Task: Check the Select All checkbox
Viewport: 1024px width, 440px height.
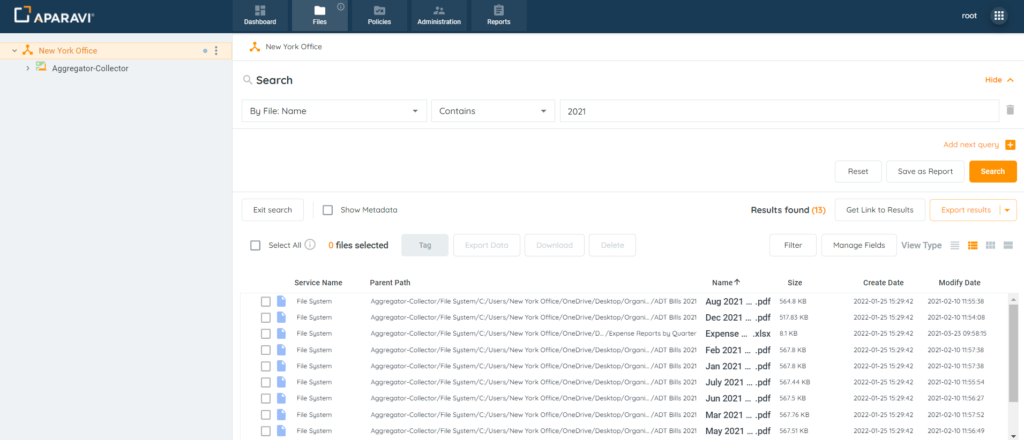Action: pyautogui.click(x=255, y=245)
